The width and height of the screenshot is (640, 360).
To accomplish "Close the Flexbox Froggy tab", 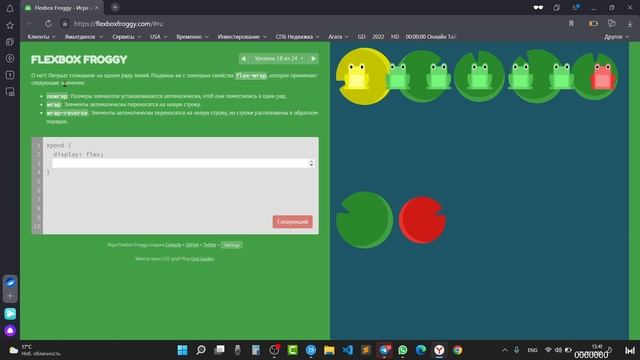I will click(97, 8).
